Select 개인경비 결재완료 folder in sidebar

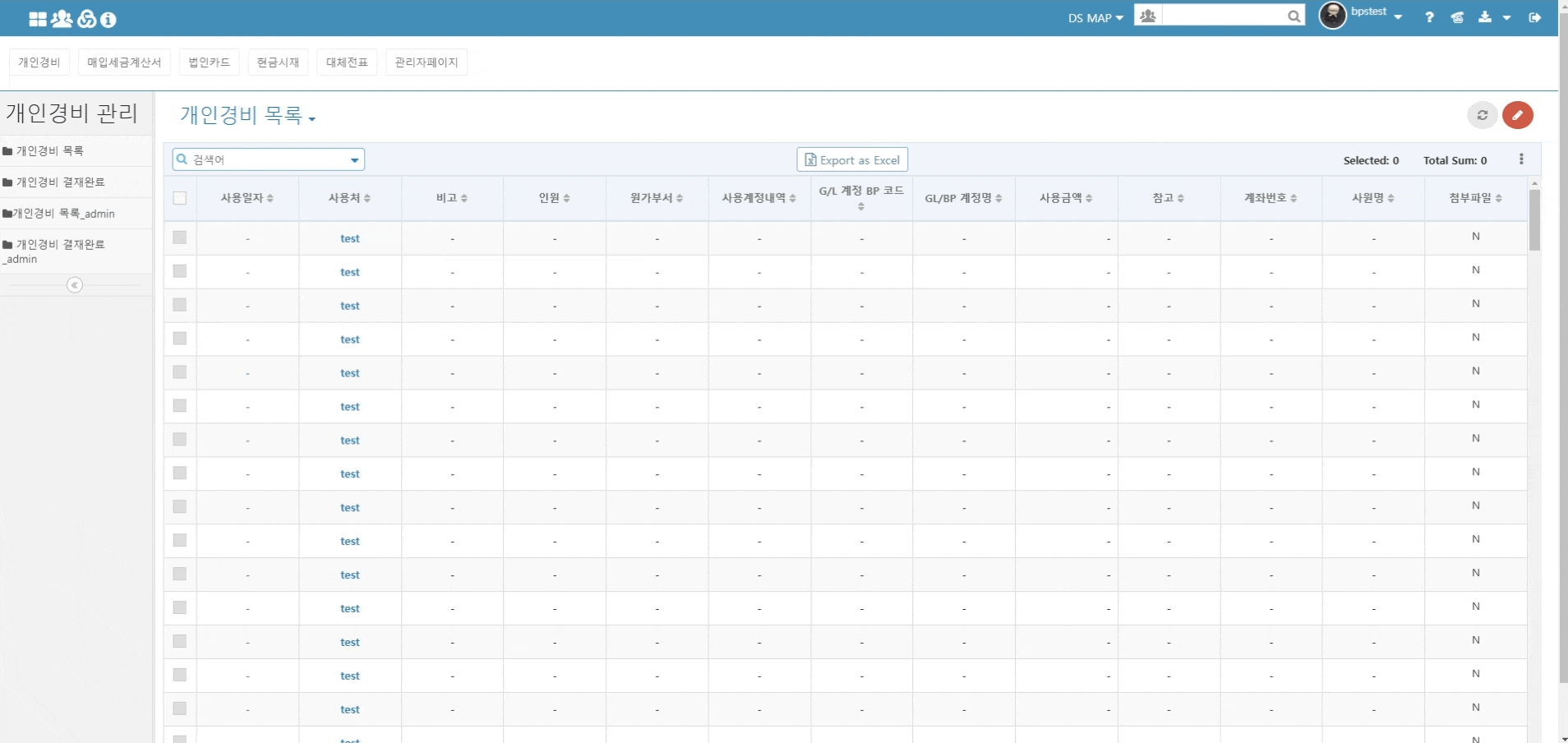click(76, 182)
